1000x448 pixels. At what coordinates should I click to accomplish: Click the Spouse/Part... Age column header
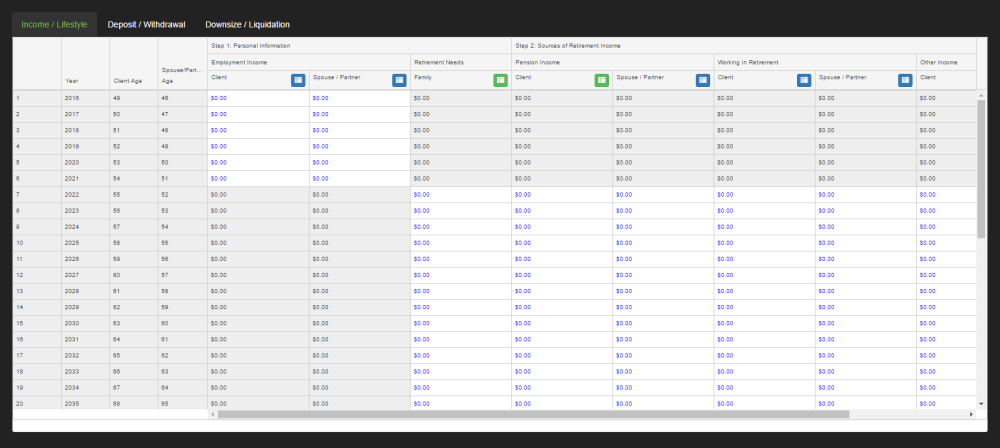[182, 63]
